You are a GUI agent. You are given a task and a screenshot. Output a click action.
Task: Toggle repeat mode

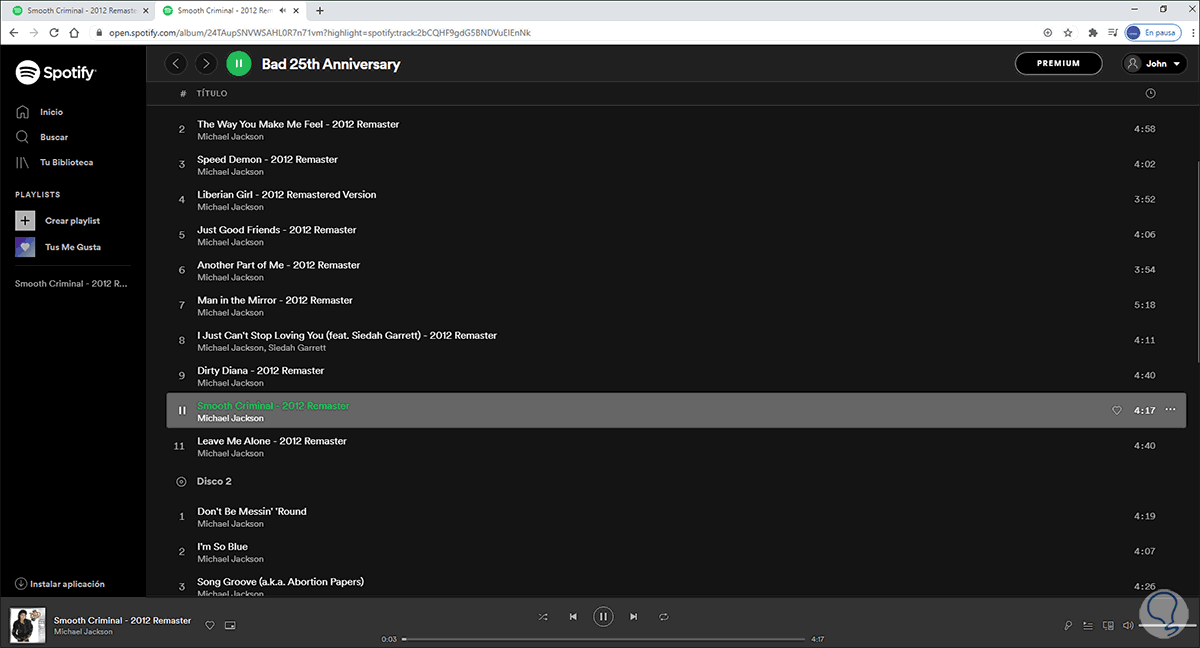(663, 617)
